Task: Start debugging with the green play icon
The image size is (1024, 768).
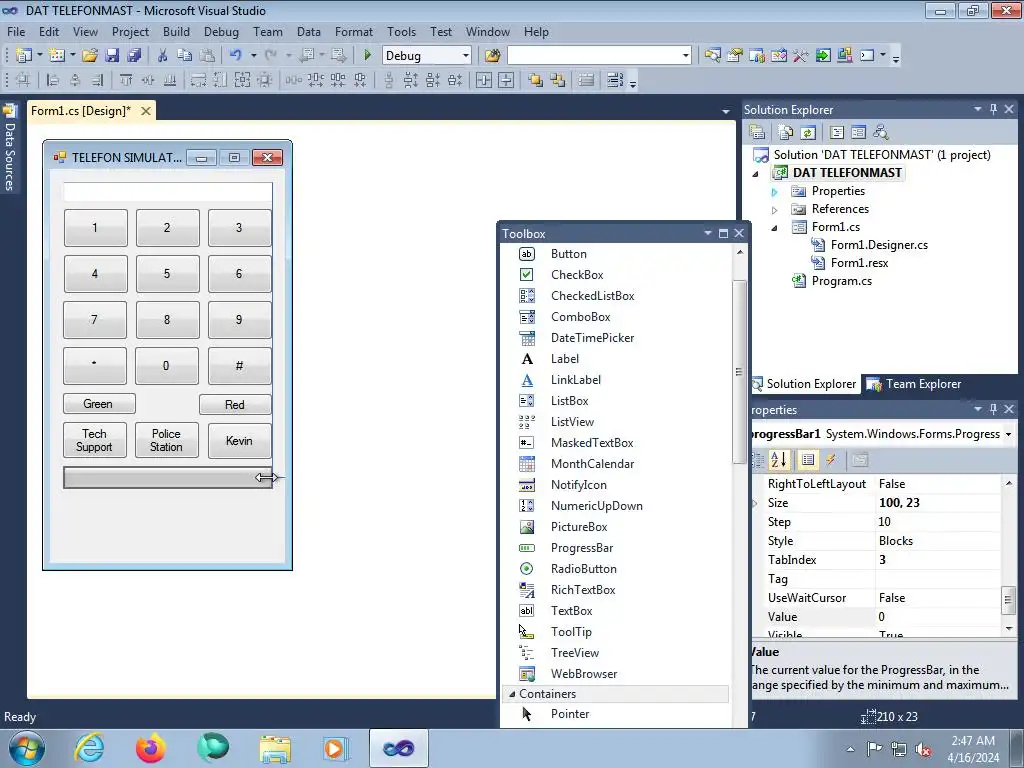Action: [x=367, y=56]
